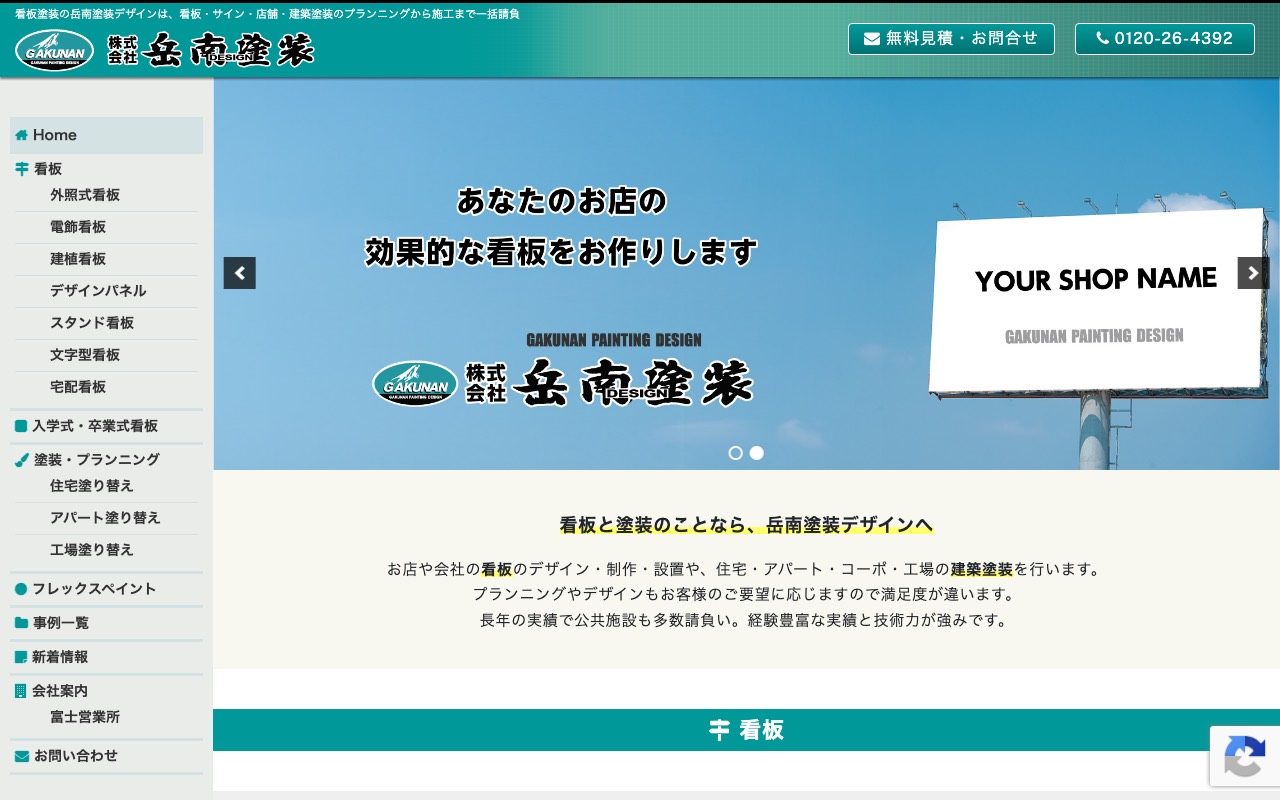Open 住宅塗り替え submenu link
1280x800 pixels.
click(x=92, y=486)
